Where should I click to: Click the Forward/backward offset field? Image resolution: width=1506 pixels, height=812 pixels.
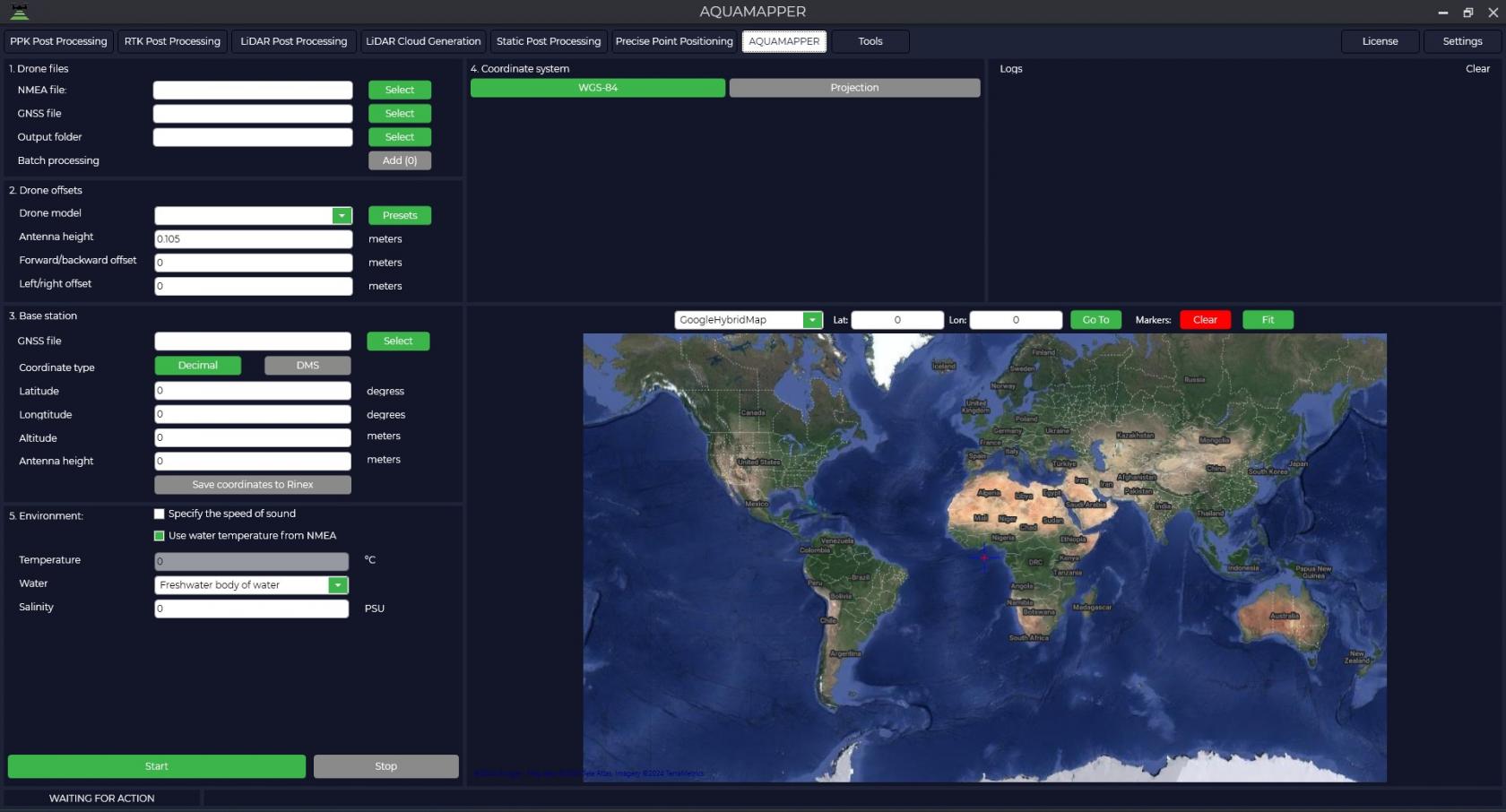tap(253, 263)
